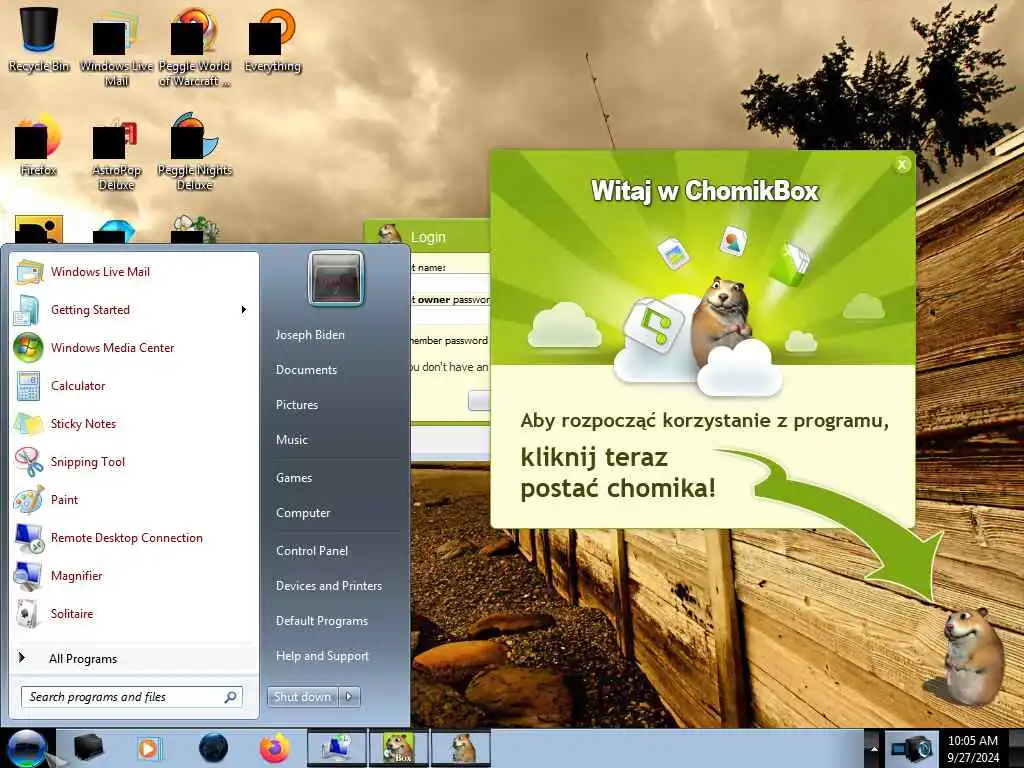
Task: Open Peggle World of Warcraft desktop shortcut
Action: 194,47
